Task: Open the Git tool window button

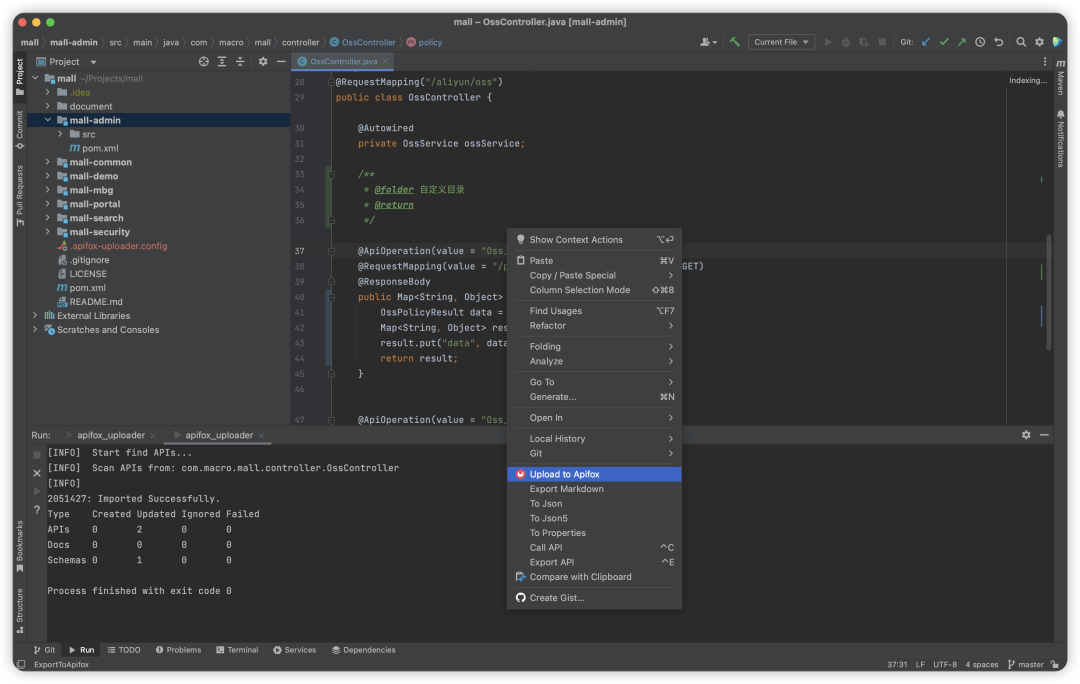Action: [x=45, y=650]
